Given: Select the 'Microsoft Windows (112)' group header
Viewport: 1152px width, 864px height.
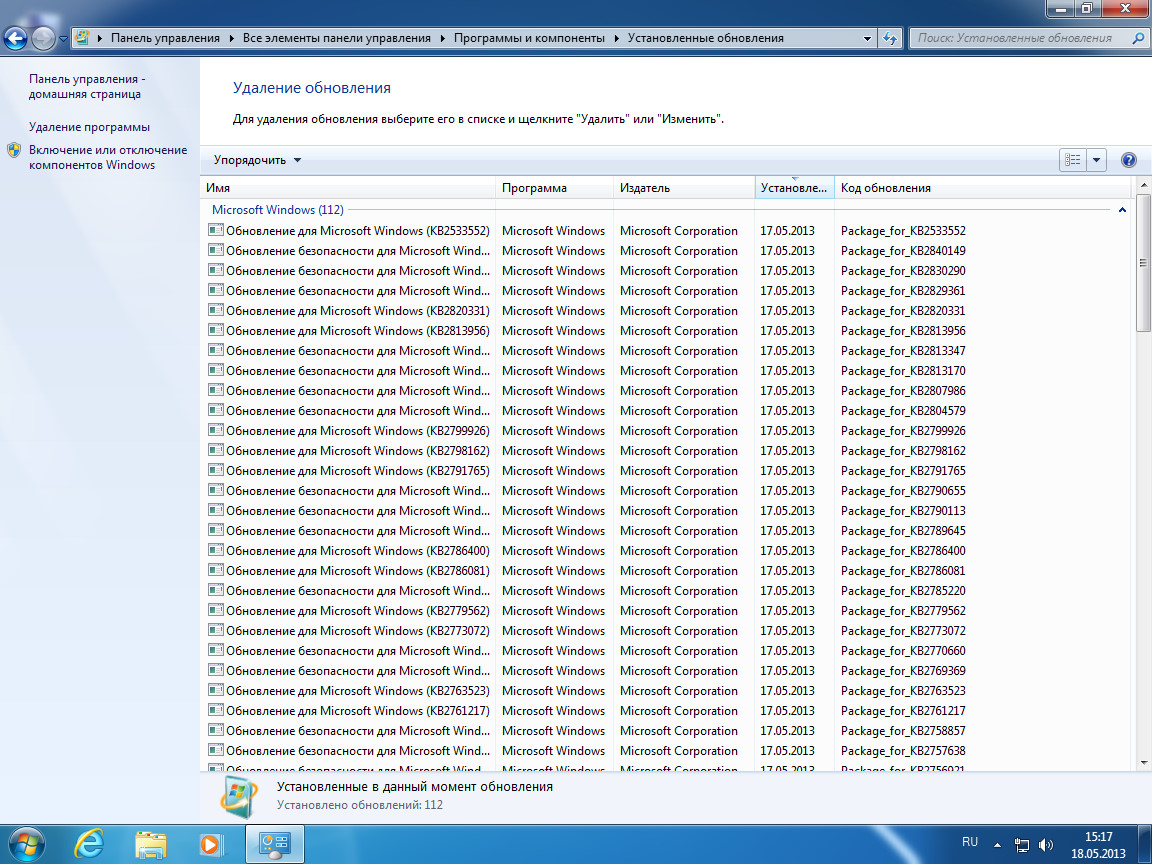Looking at the screenshot, I should 278,210.
